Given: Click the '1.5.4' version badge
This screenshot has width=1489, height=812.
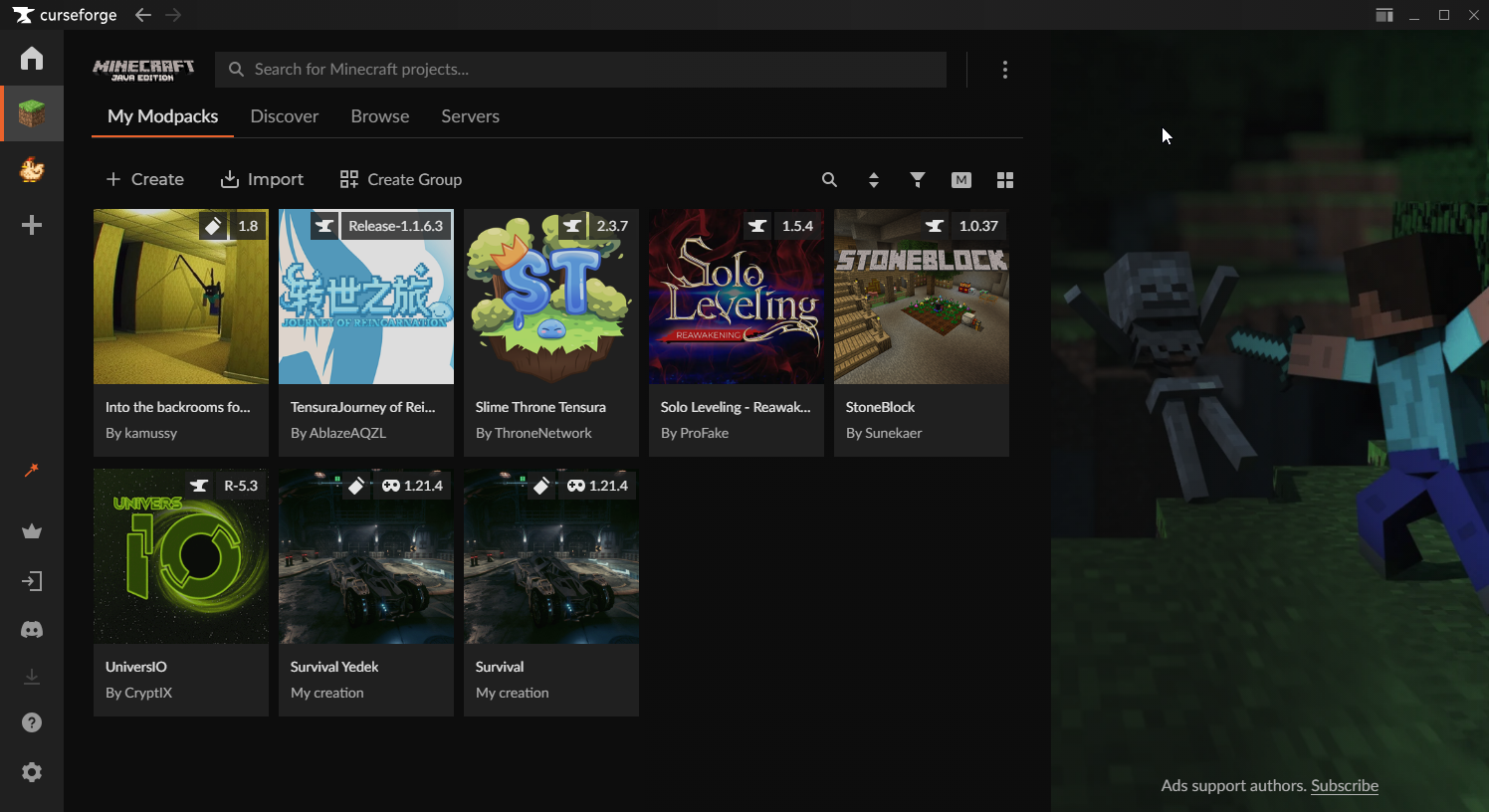Looking at the screenshot, I should 797,226.
